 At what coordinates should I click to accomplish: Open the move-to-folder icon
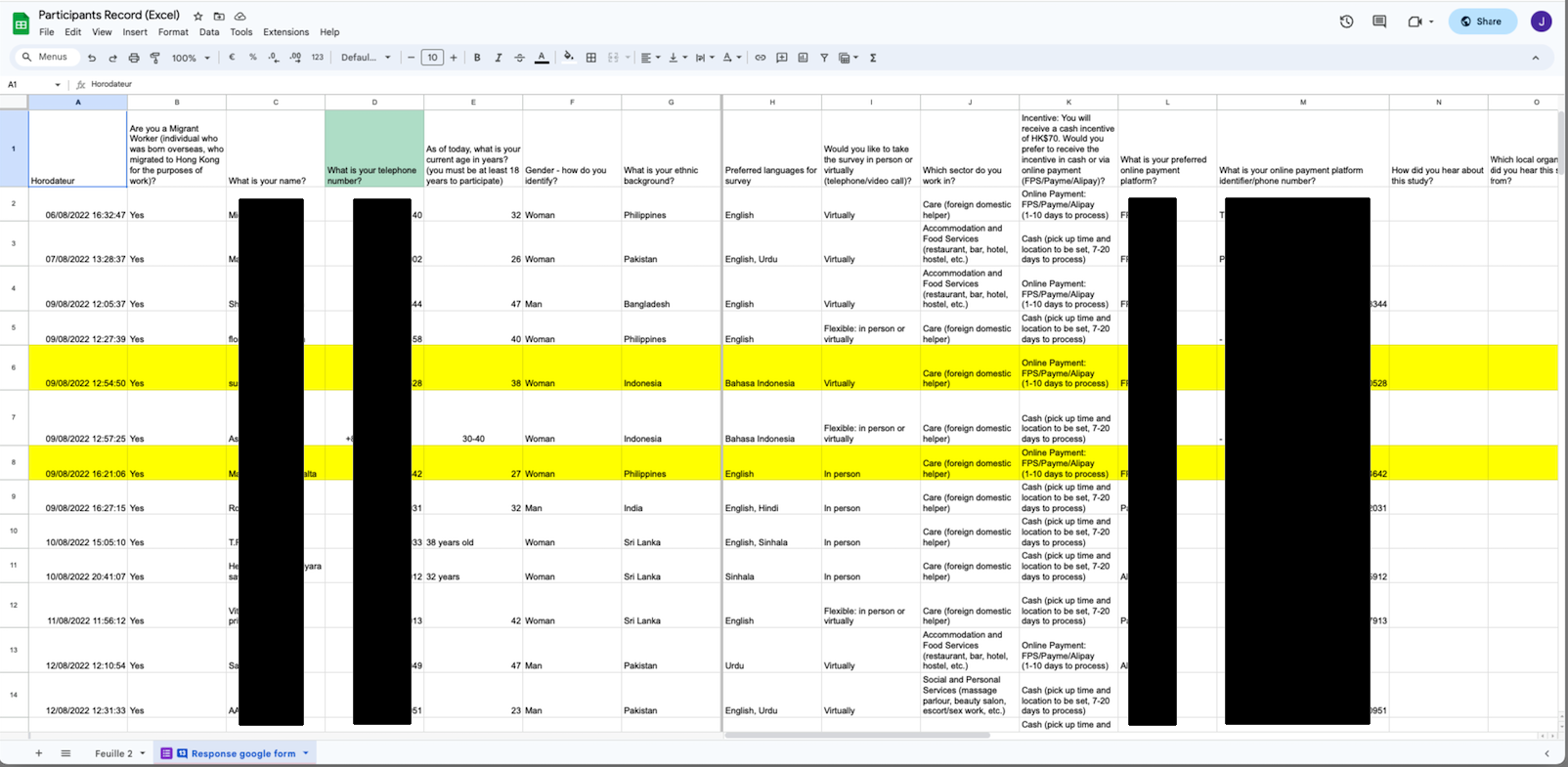tap(219, 16)
